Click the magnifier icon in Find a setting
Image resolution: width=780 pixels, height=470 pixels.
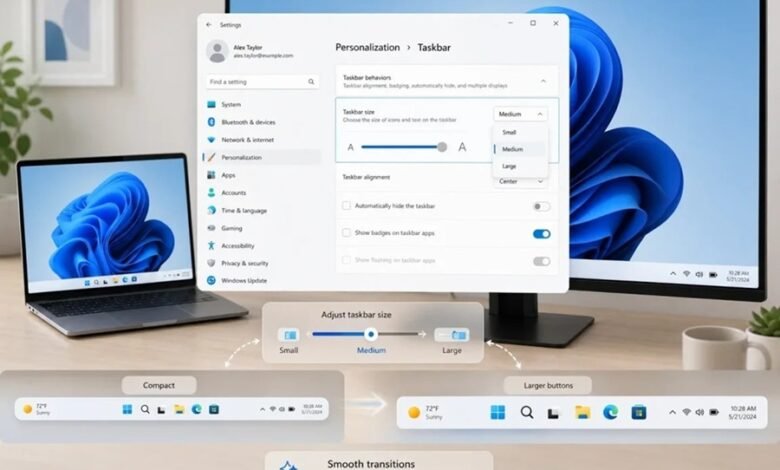click(311, 82)
